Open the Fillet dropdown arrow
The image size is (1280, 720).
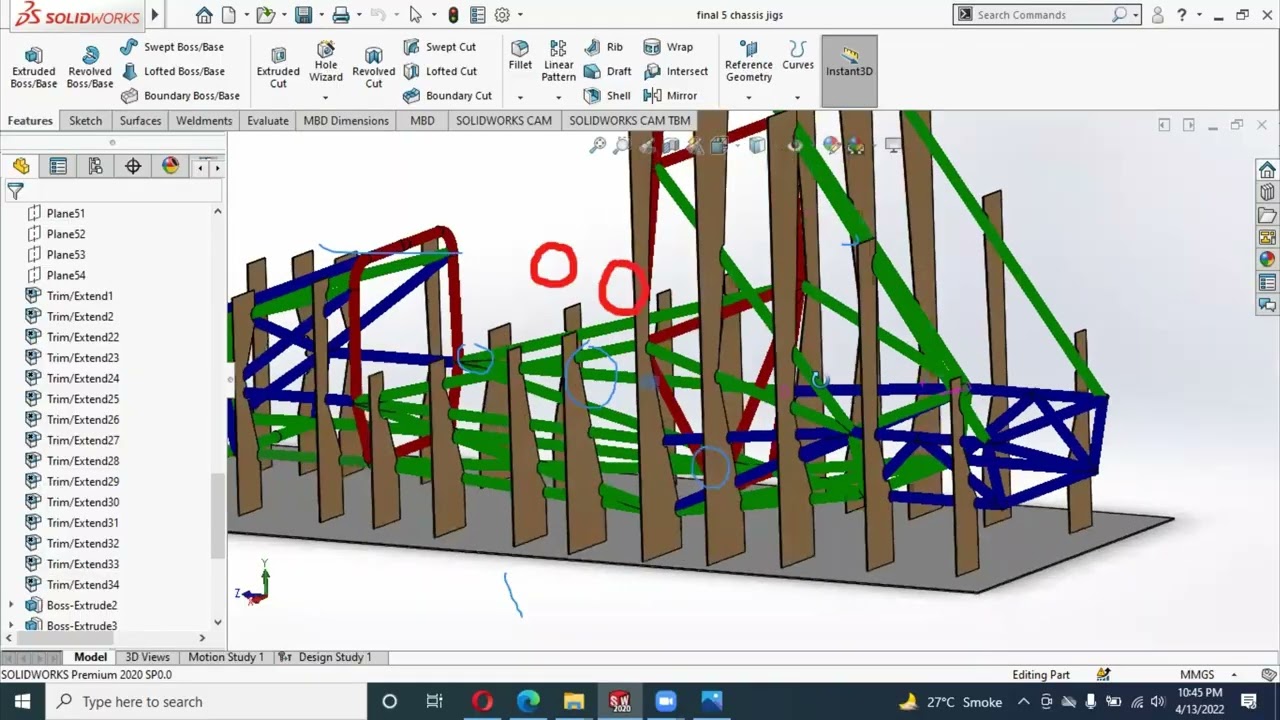(520, 97)
